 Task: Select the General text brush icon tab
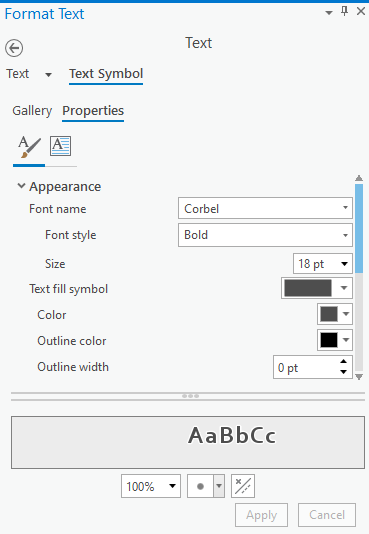[29, 147]
